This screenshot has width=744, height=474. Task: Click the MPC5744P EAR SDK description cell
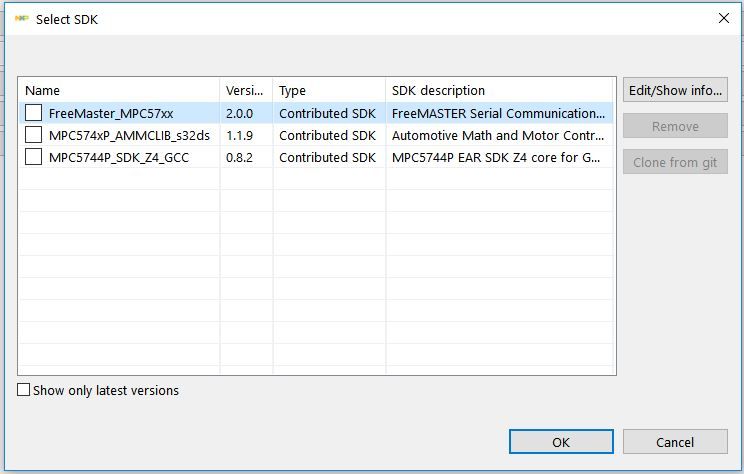point(496,157)
